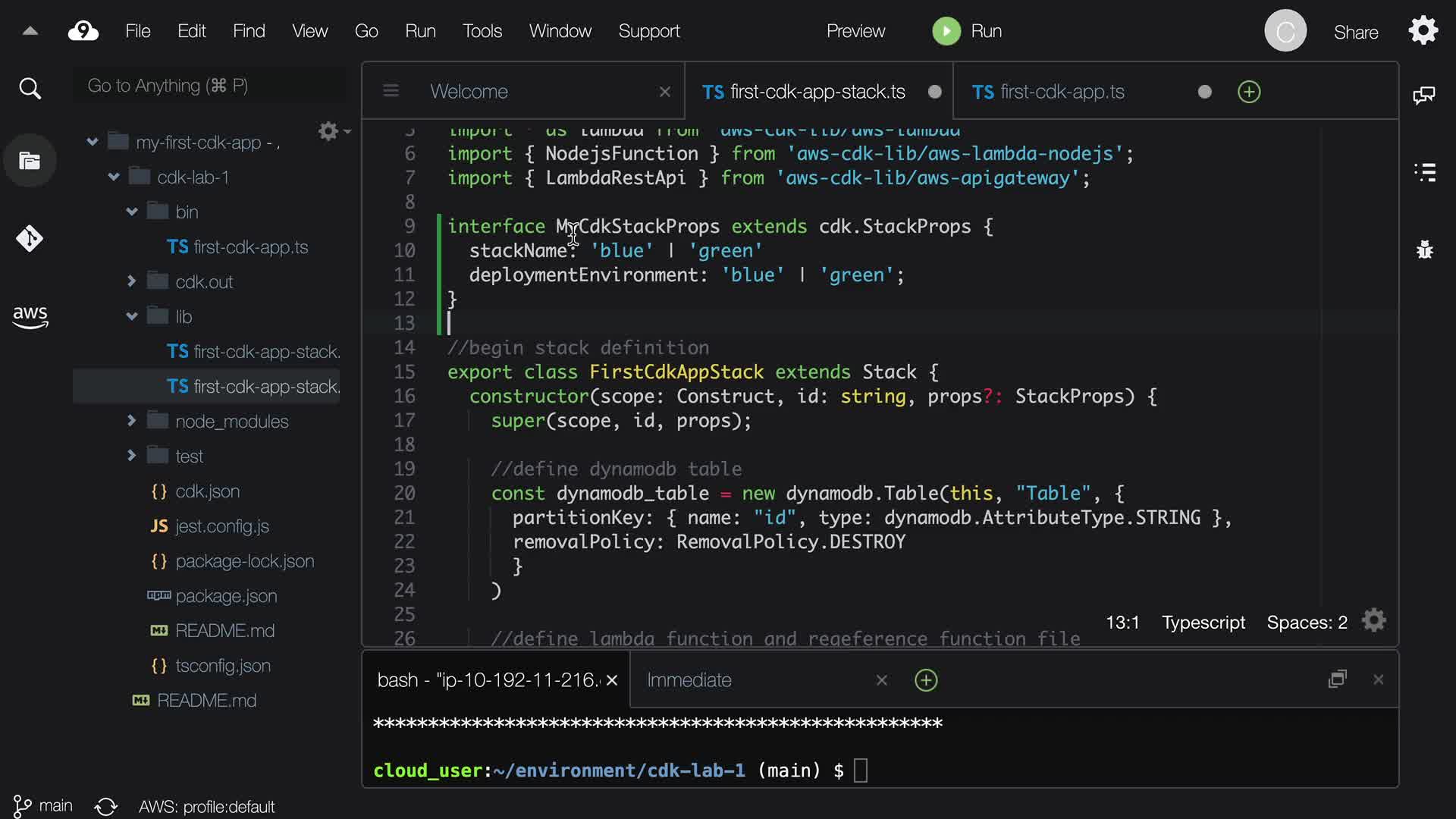Image resolution: width=1456 pixels, height=819 pixels.
Task: Open the Tools menu
Action: pyautogui.click(x=482, y=31)
